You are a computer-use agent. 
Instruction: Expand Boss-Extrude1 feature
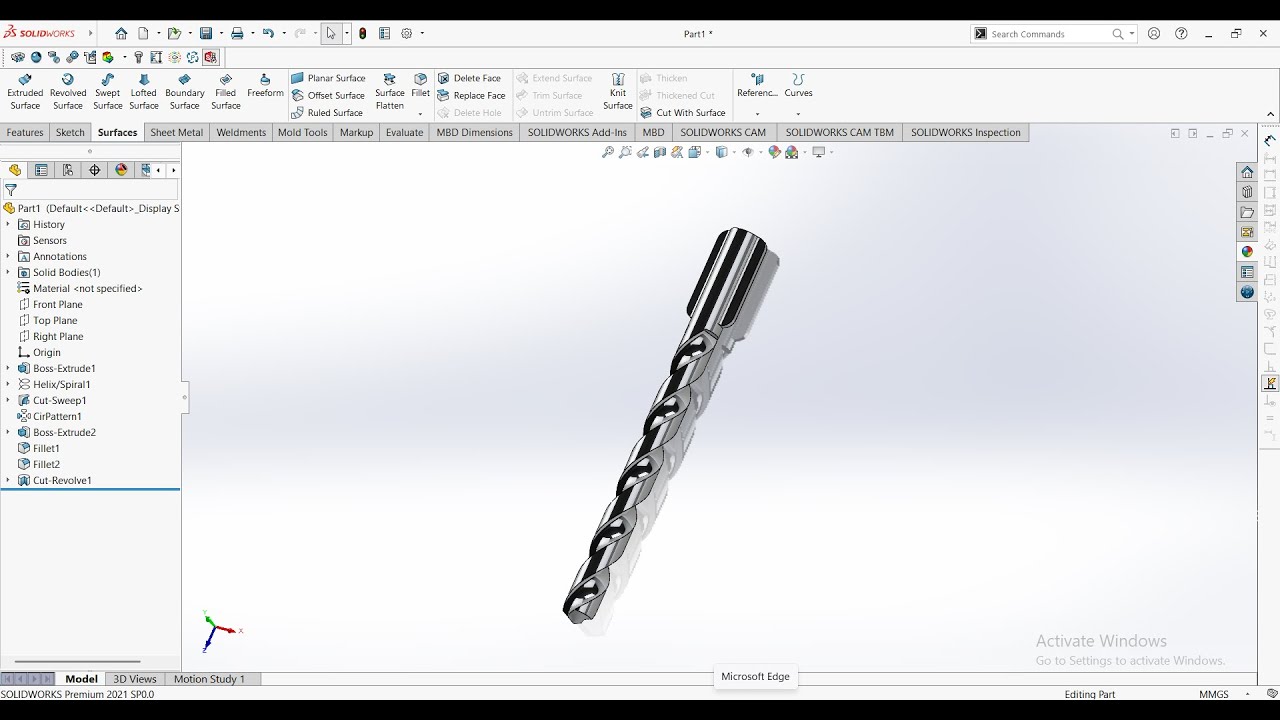(8, 368)
